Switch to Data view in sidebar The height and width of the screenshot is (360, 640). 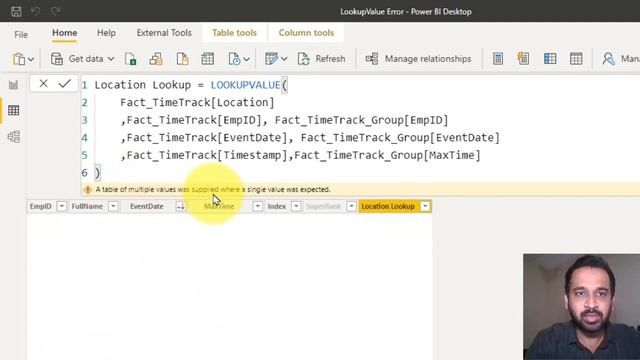coord(13,110)
